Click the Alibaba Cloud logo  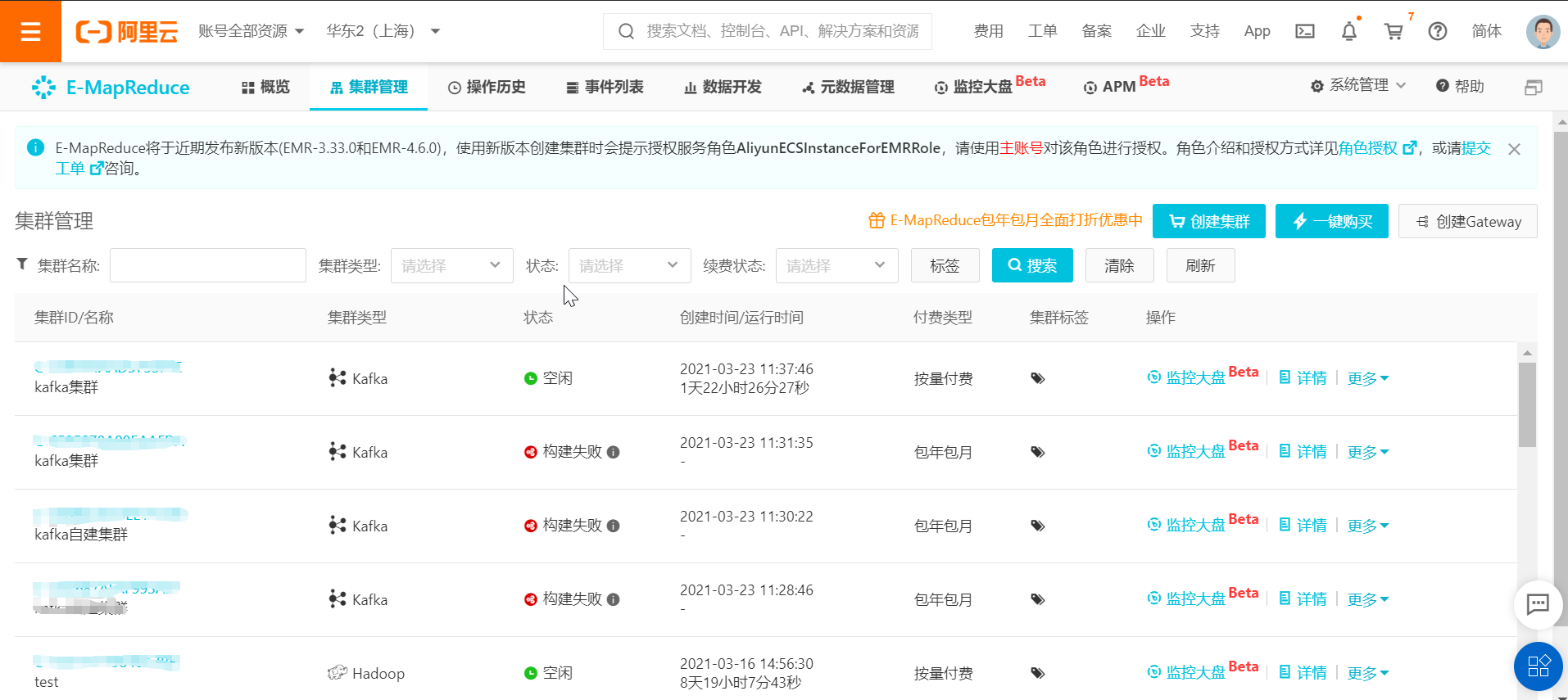pos(127,31)
